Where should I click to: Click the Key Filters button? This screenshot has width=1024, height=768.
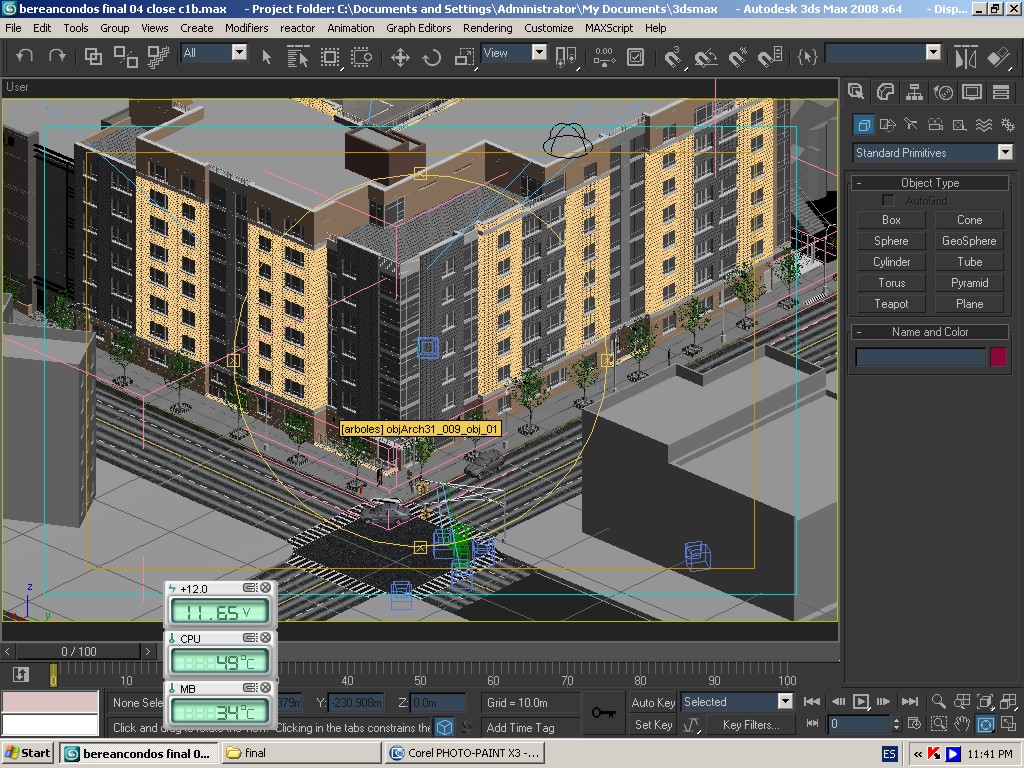coord(750,725)
